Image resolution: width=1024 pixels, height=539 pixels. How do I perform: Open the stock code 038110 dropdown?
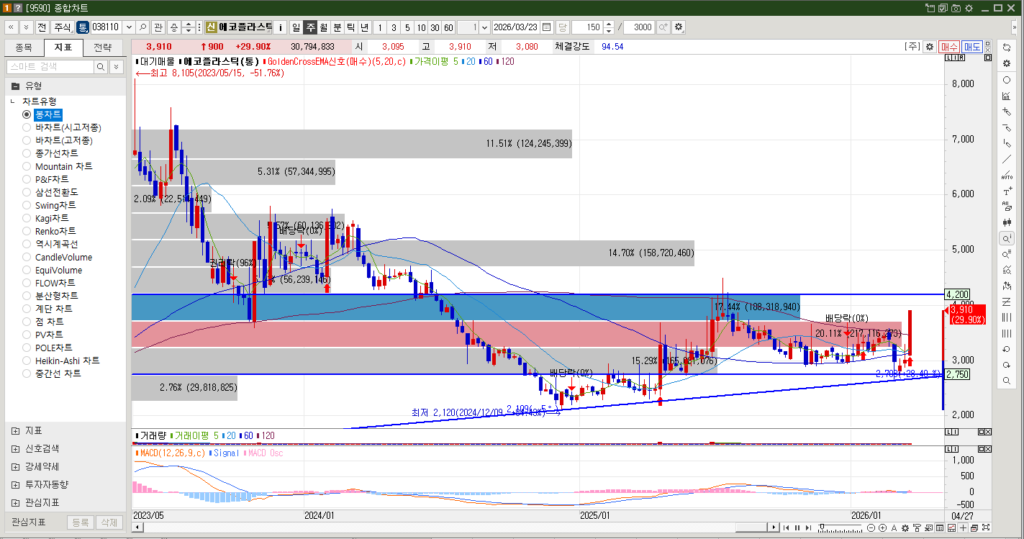pyautogui.click(x=127, y=27)
